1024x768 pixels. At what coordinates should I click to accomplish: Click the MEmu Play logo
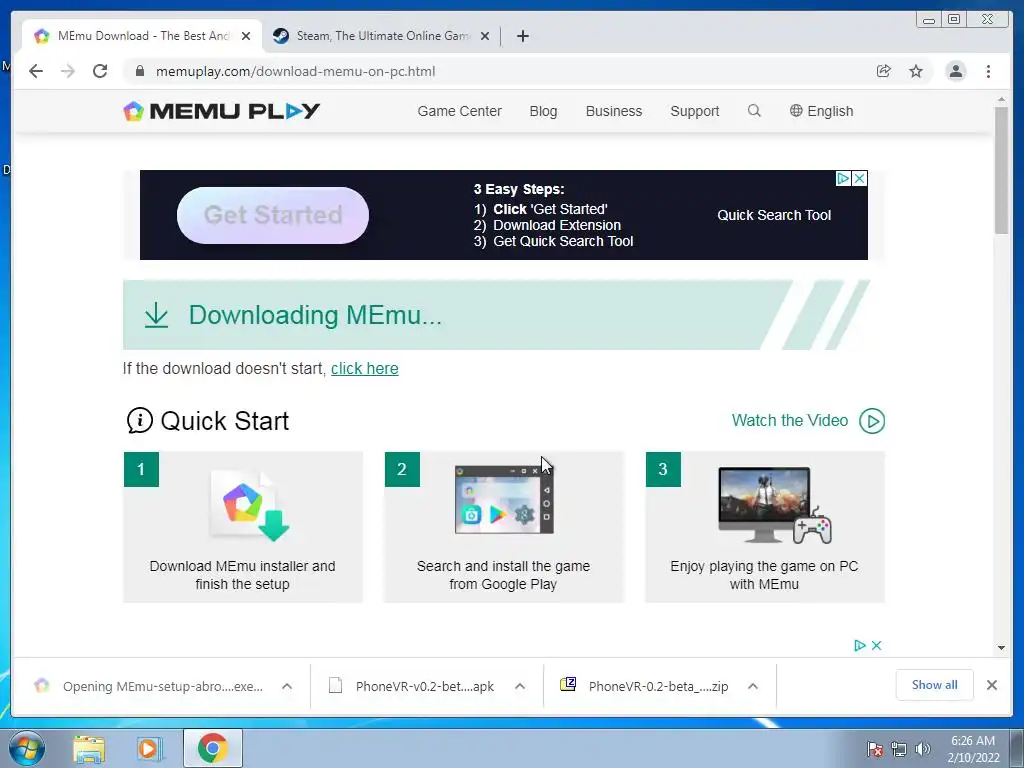click(221, 111)
